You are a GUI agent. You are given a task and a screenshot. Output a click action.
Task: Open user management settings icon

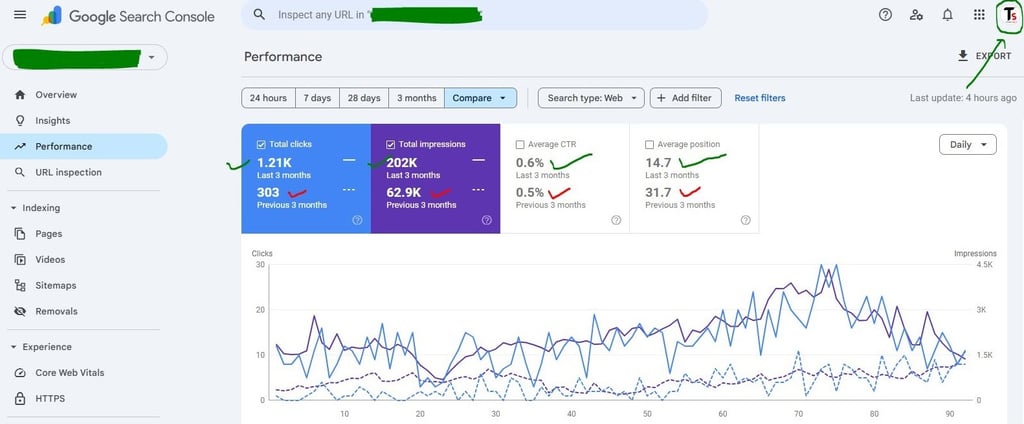[x=916, y=14]
